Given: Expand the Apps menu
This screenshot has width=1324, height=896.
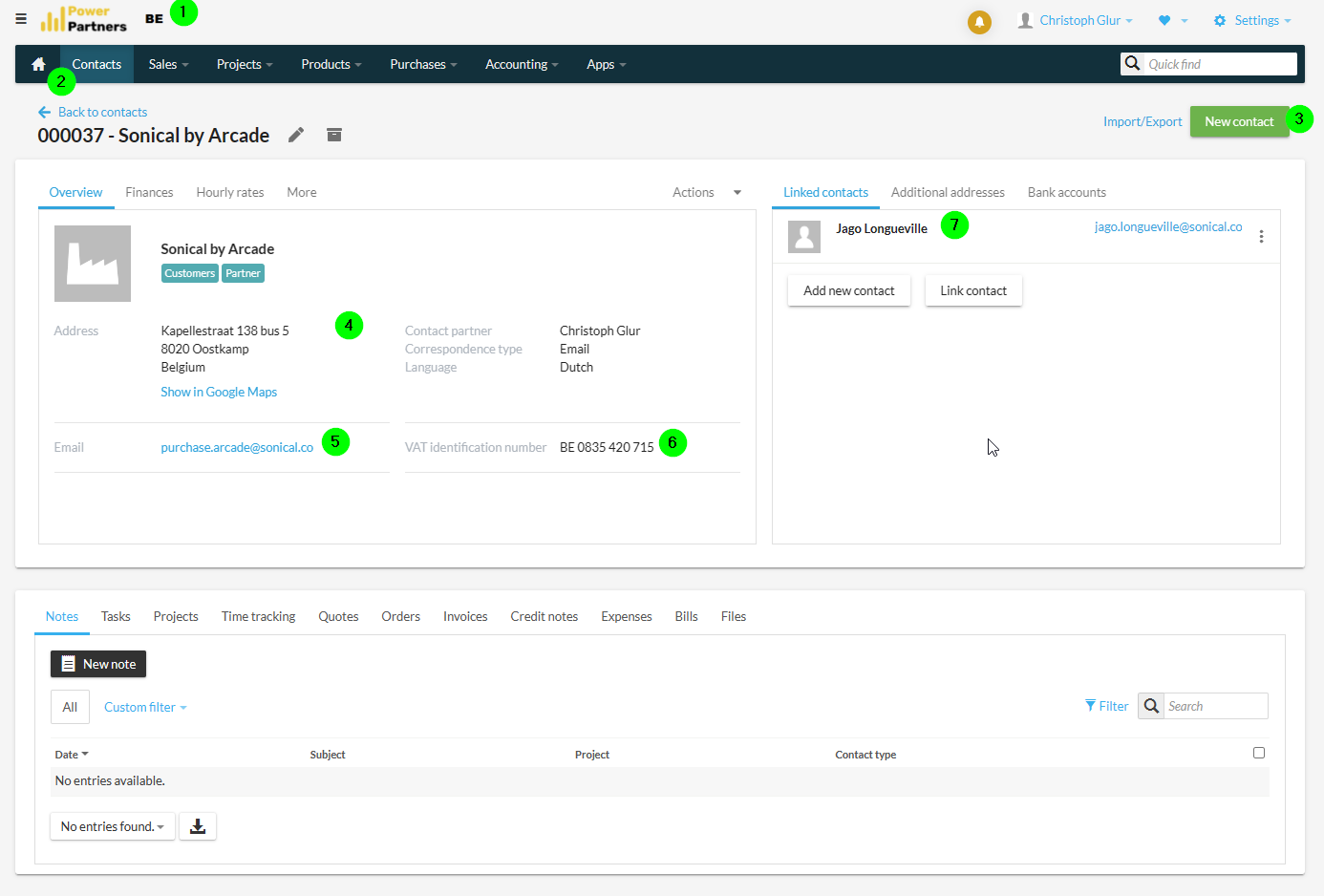Looking at the screenshot, I should click(x=607, y=64).
